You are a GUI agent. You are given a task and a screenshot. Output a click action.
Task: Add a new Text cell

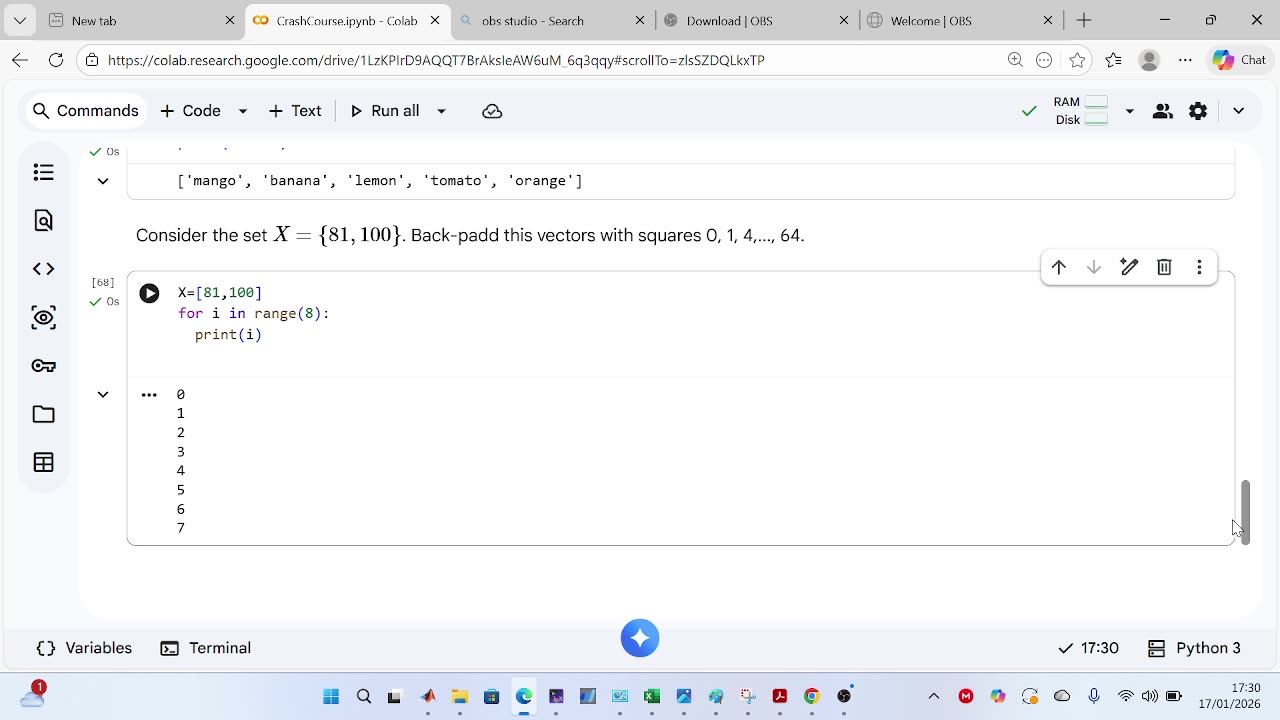[x=295, y=111]
